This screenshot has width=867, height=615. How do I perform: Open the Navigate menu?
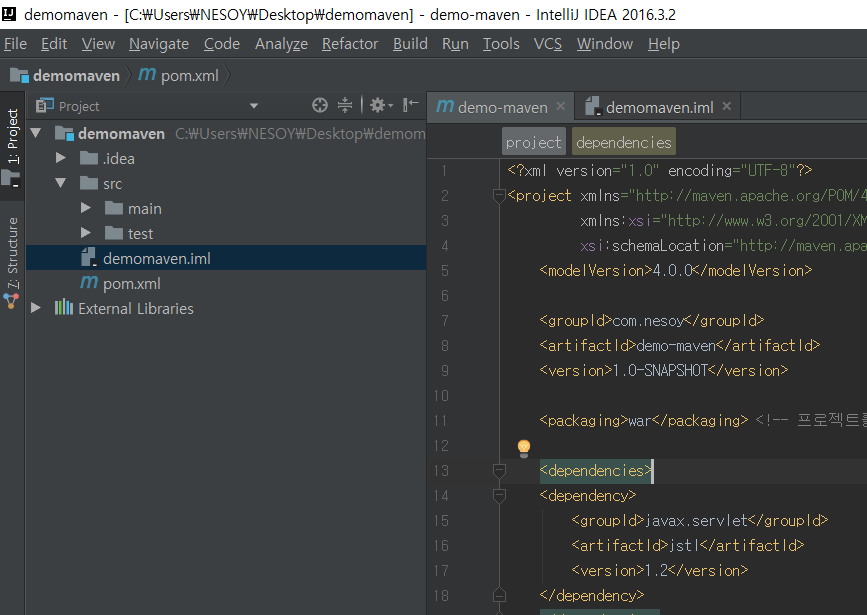pyautogui.click(x=159, y=44)
